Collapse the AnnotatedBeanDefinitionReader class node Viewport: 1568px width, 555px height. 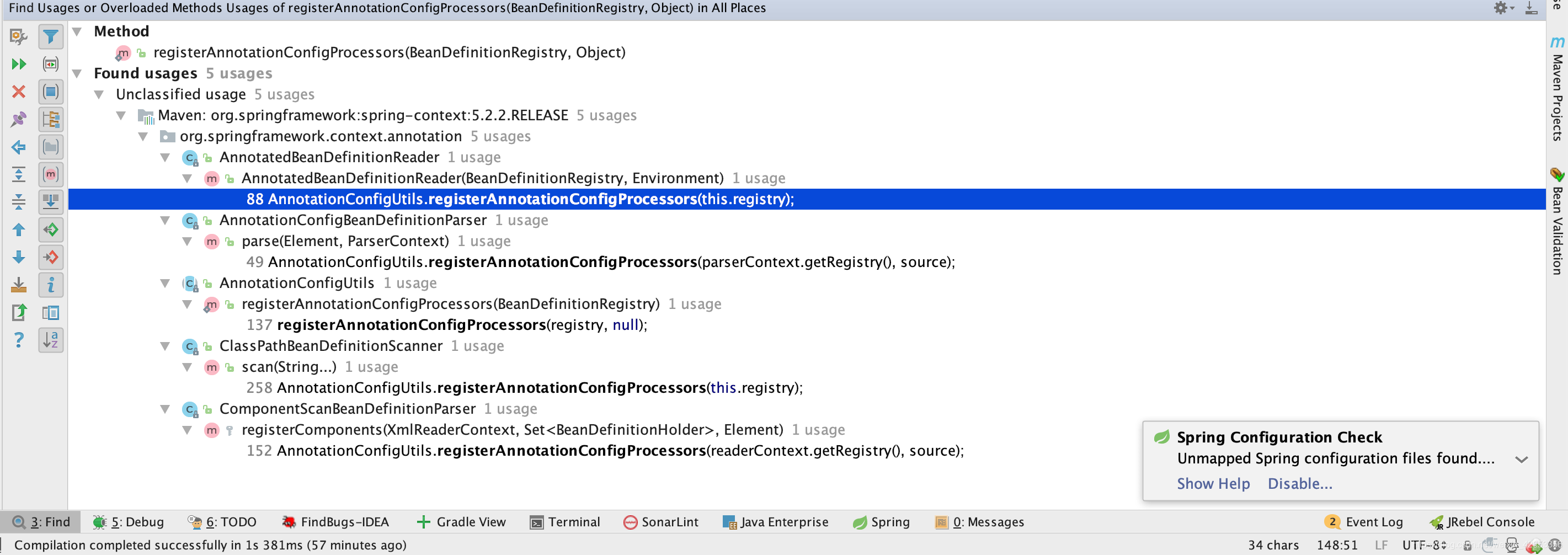165,157
